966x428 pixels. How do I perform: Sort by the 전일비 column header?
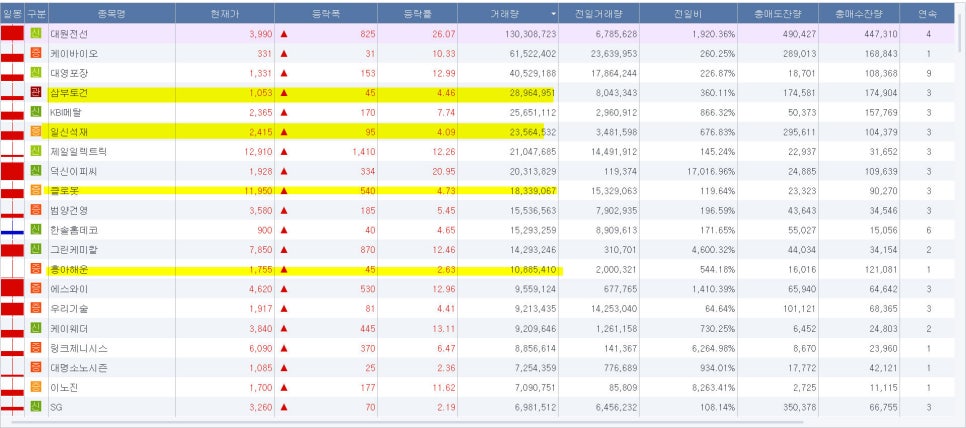tap(688, 13)
